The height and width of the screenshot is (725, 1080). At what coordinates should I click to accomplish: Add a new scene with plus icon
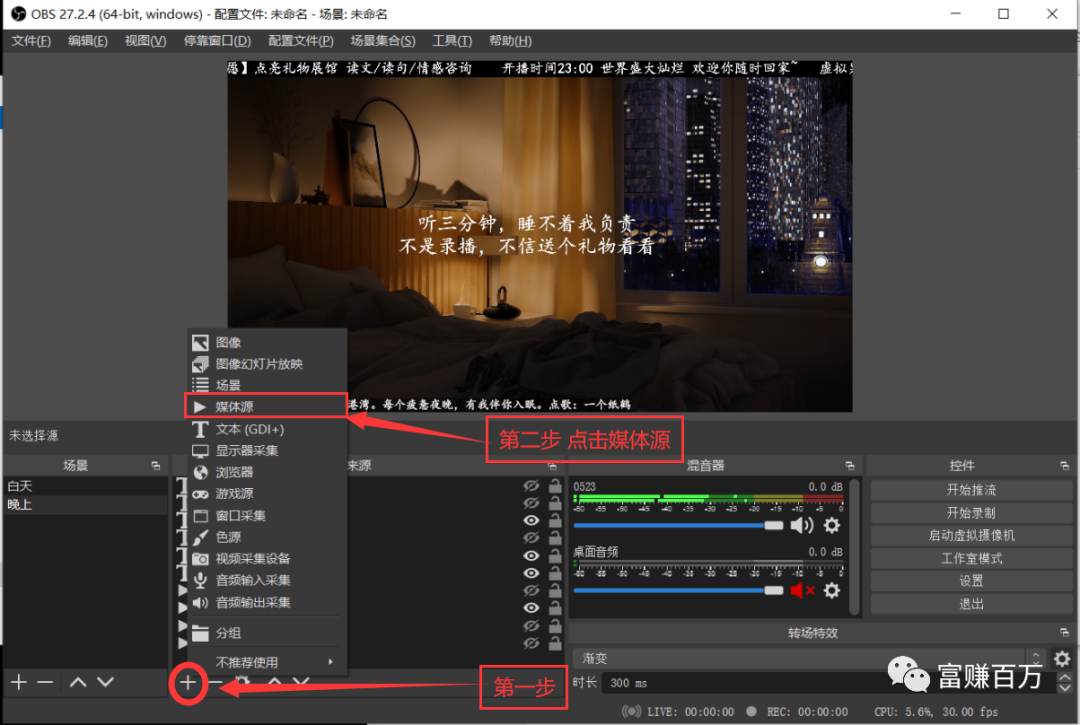coord(18,682)
